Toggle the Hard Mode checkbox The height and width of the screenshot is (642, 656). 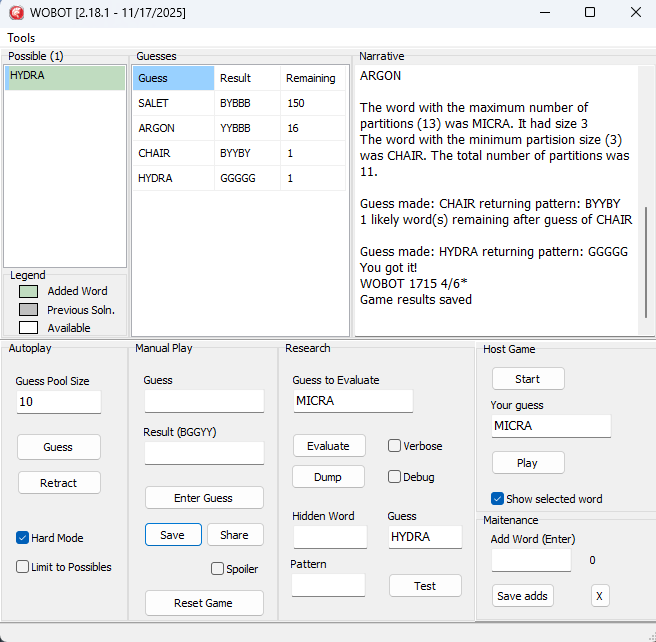tap(23, 538)
